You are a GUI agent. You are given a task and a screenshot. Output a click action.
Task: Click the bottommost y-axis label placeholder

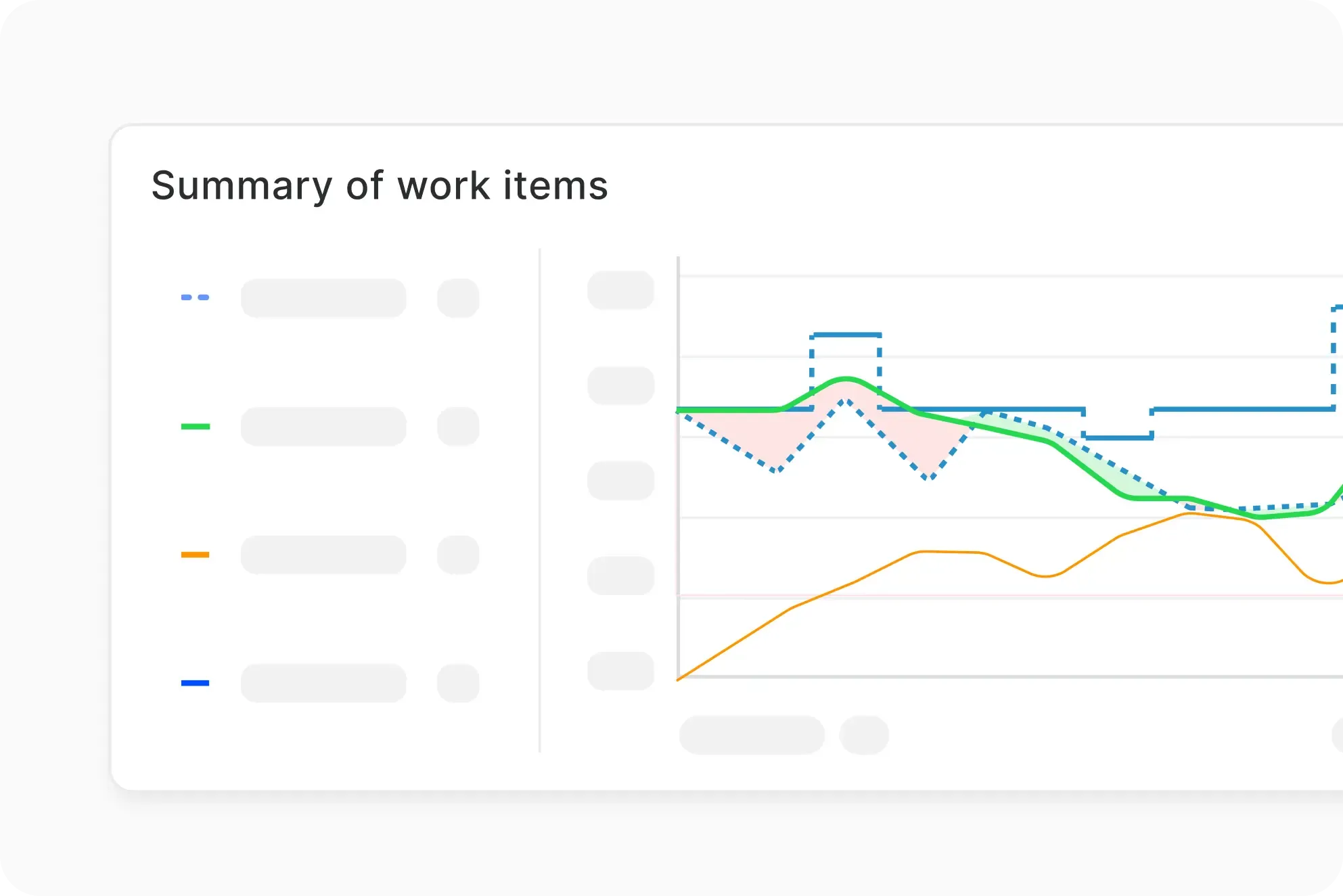tap(620, 671)
